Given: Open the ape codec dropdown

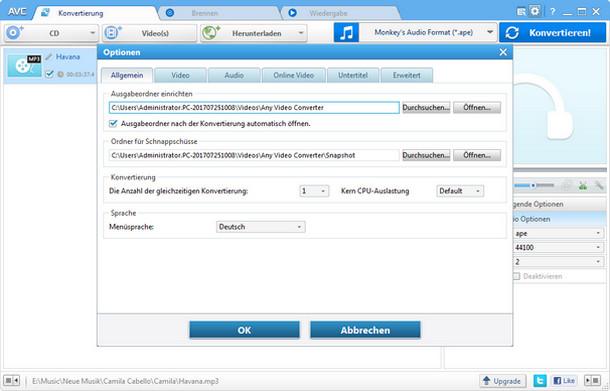Looking at the screenshot, I should click(558, 233).
